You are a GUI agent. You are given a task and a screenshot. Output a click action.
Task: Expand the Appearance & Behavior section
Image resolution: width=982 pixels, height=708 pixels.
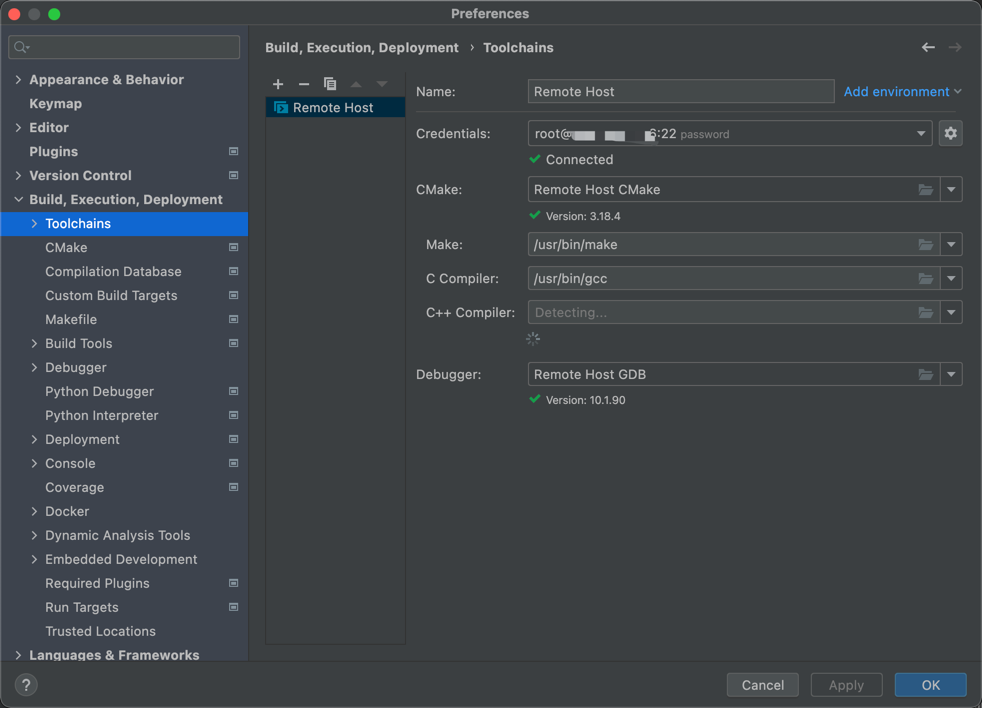coord(18,80)
